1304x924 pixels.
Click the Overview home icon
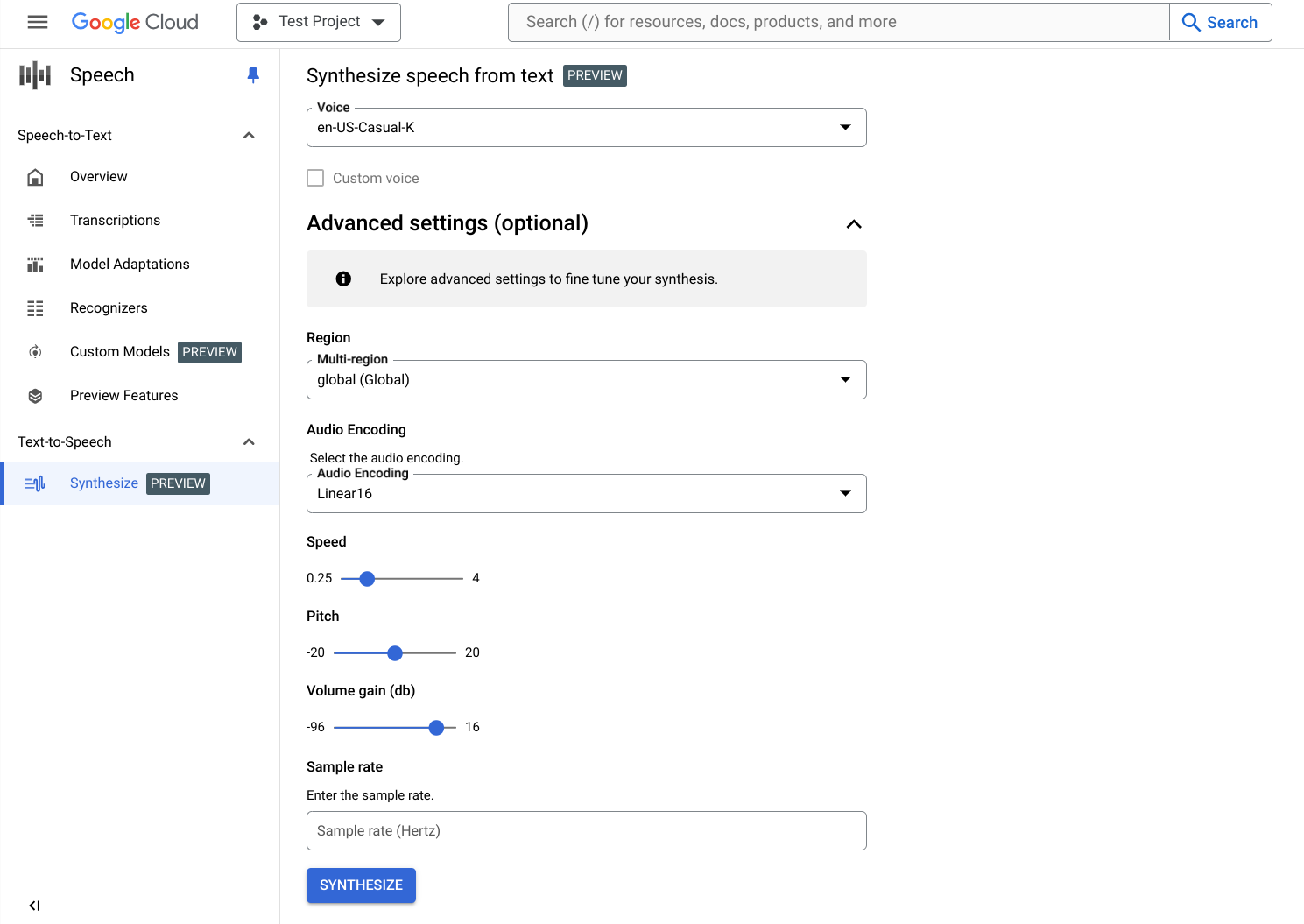[x=35, y=177]
